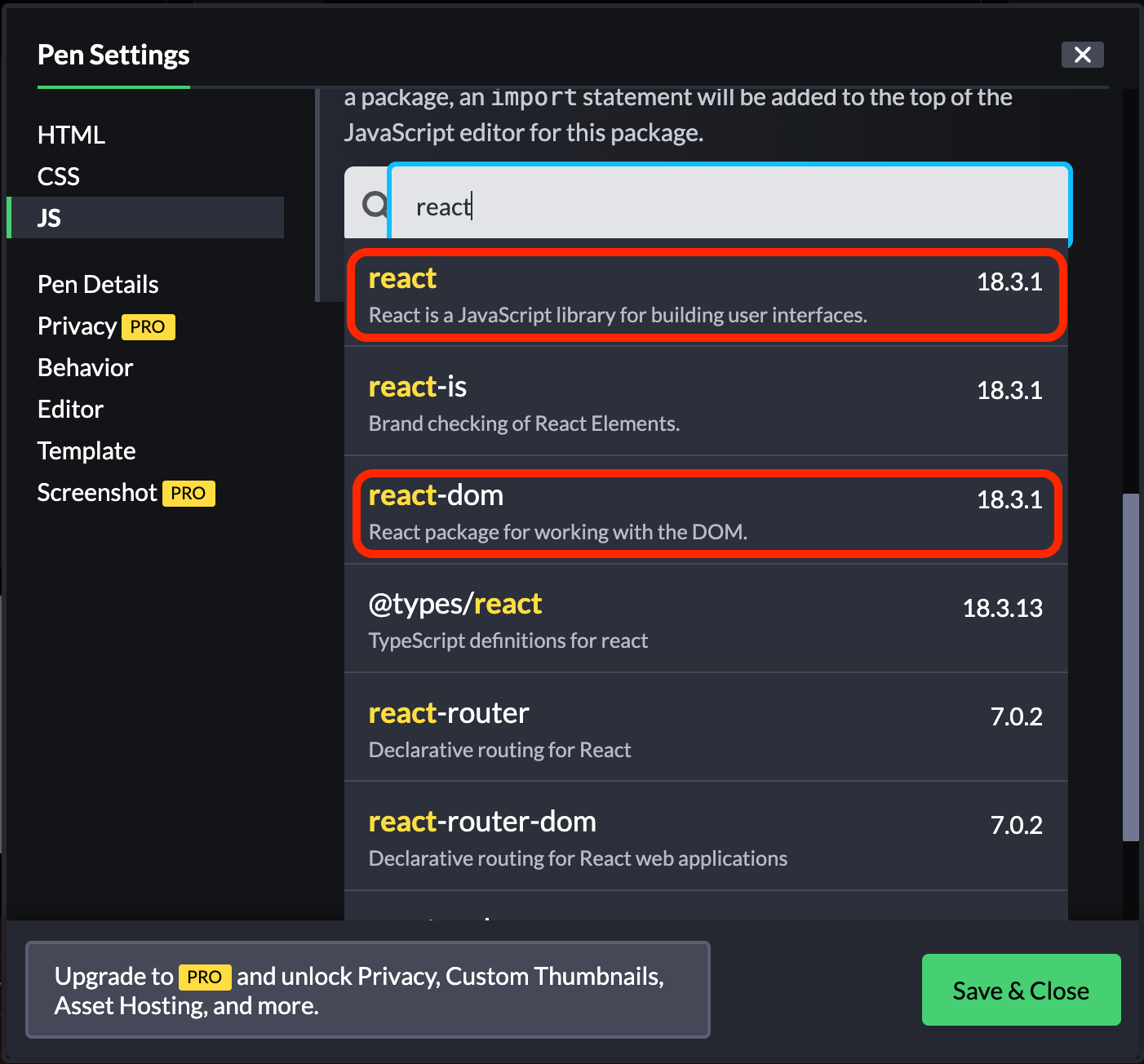Screen dimensions: 1144x1064
Task: Click version 18.3.1 of react-is
Action: coord(1009,390)
